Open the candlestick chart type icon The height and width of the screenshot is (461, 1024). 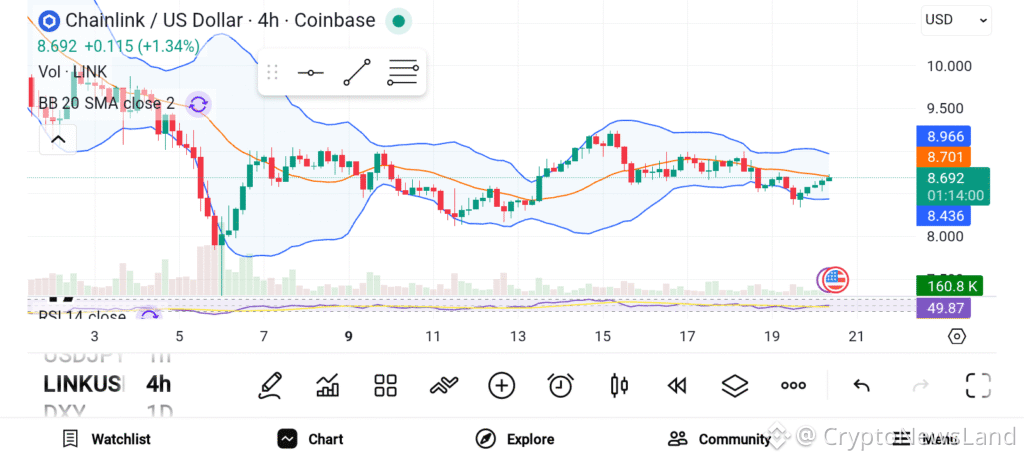click(619, 385)
